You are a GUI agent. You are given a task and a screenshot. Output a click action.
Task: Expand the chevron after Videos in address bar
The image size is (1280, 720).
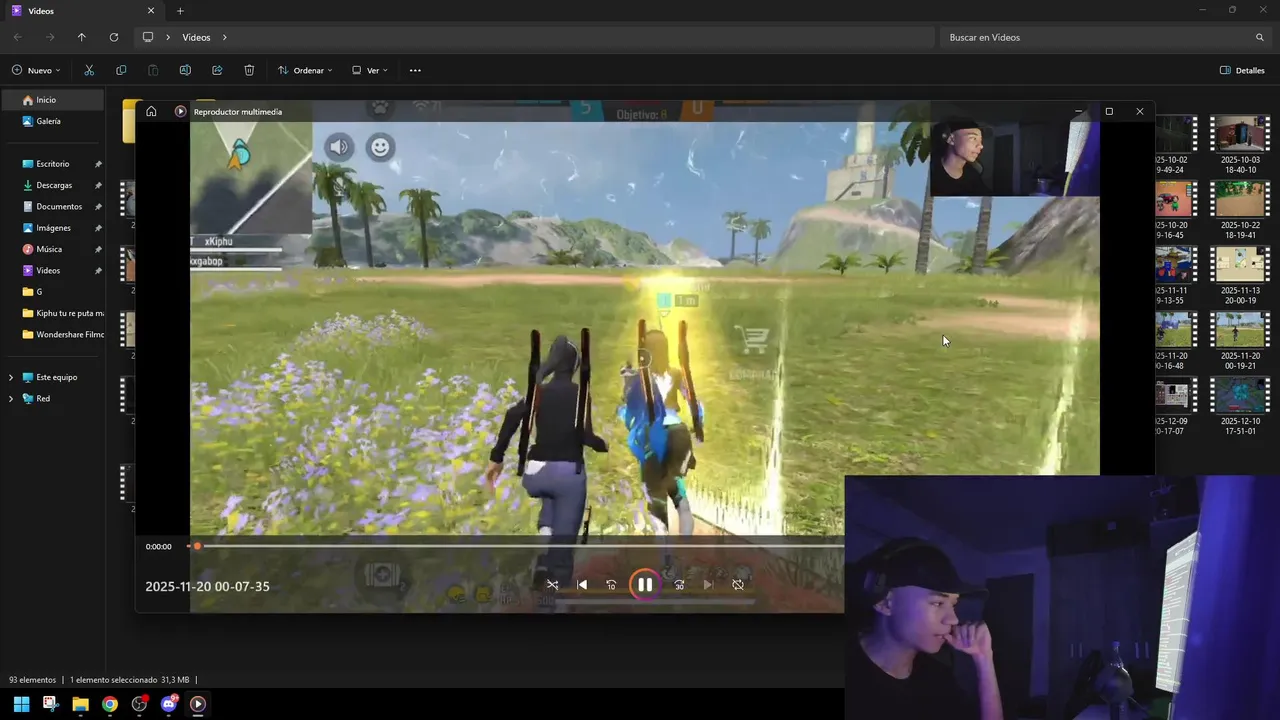[x=225, y=37]
